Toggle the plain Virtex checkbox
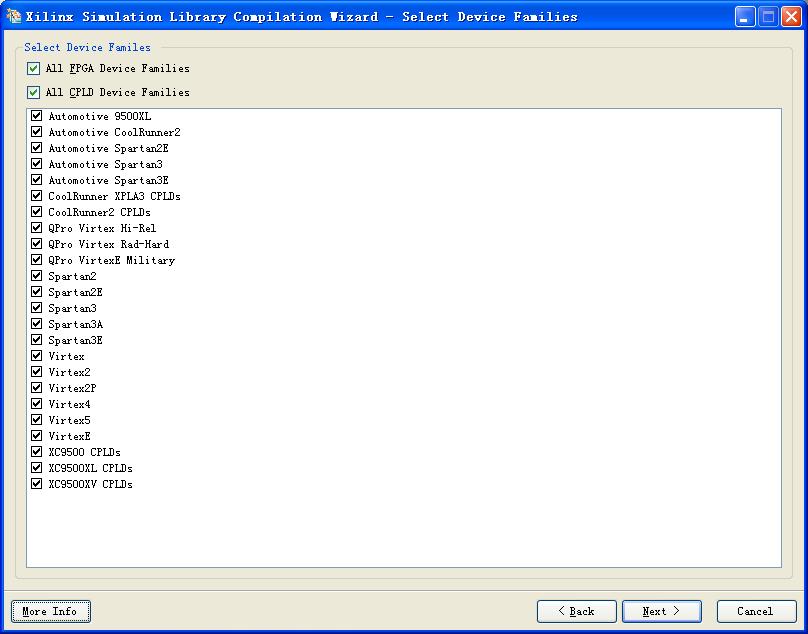This screenshot has width=808, height=634. [x=37, y=356]
